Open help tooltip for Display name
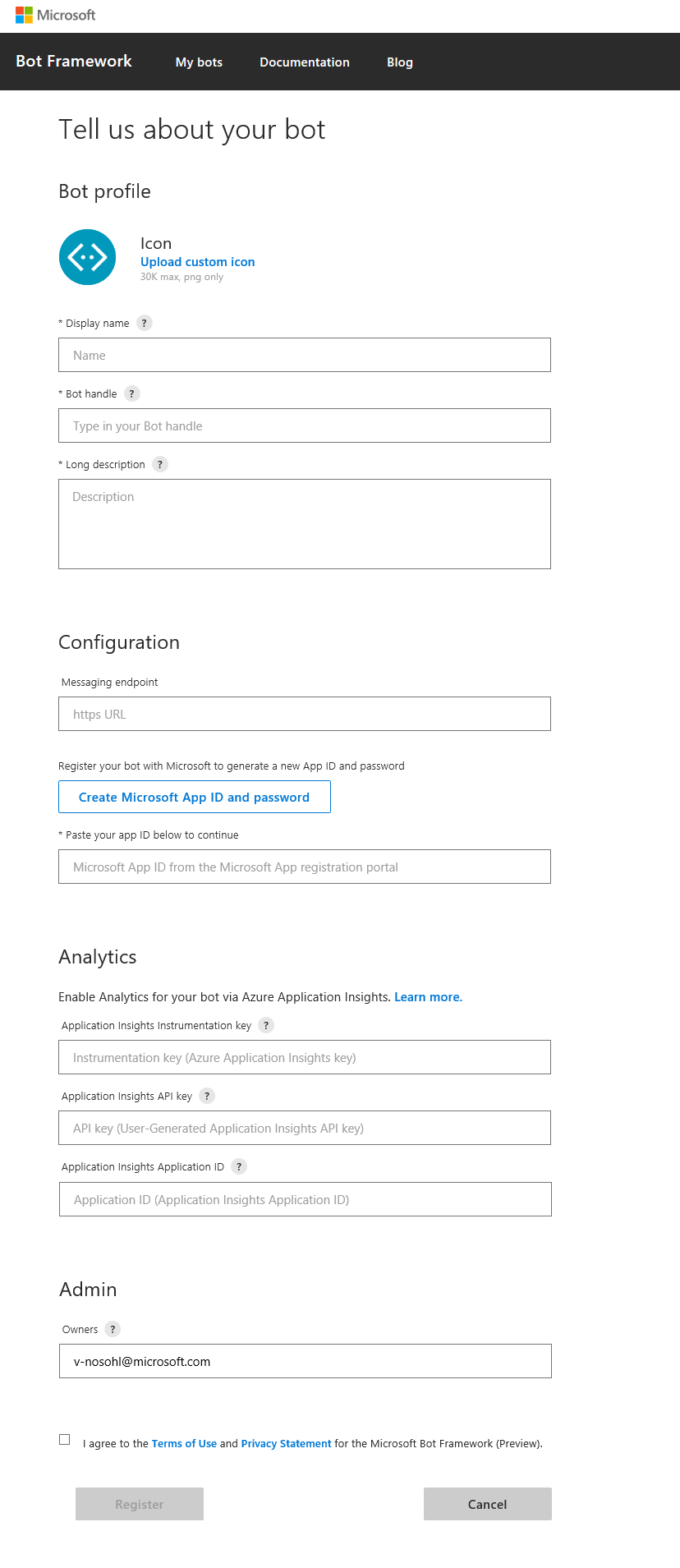Screen dimensions: 680x1568 pos(145,323)
